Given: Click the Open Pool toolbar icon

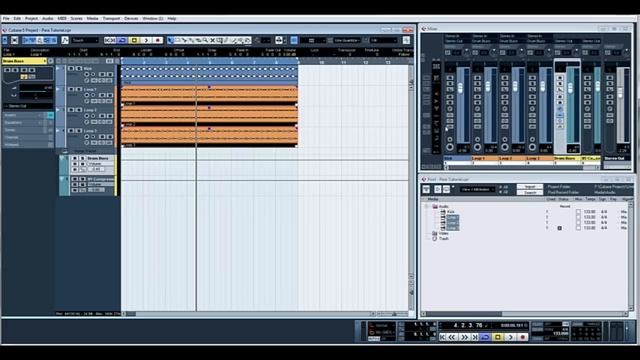Looking at the screenshot, I should coord(47,40).
